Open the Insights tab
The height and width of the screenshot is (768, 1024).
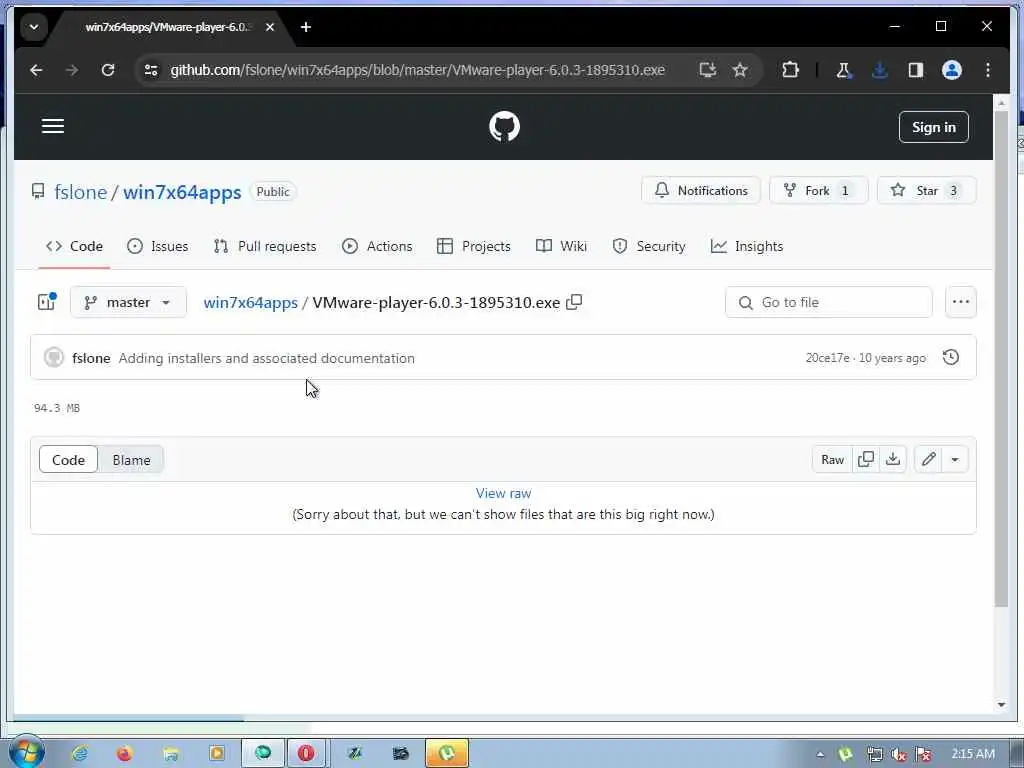pos(746,246)
